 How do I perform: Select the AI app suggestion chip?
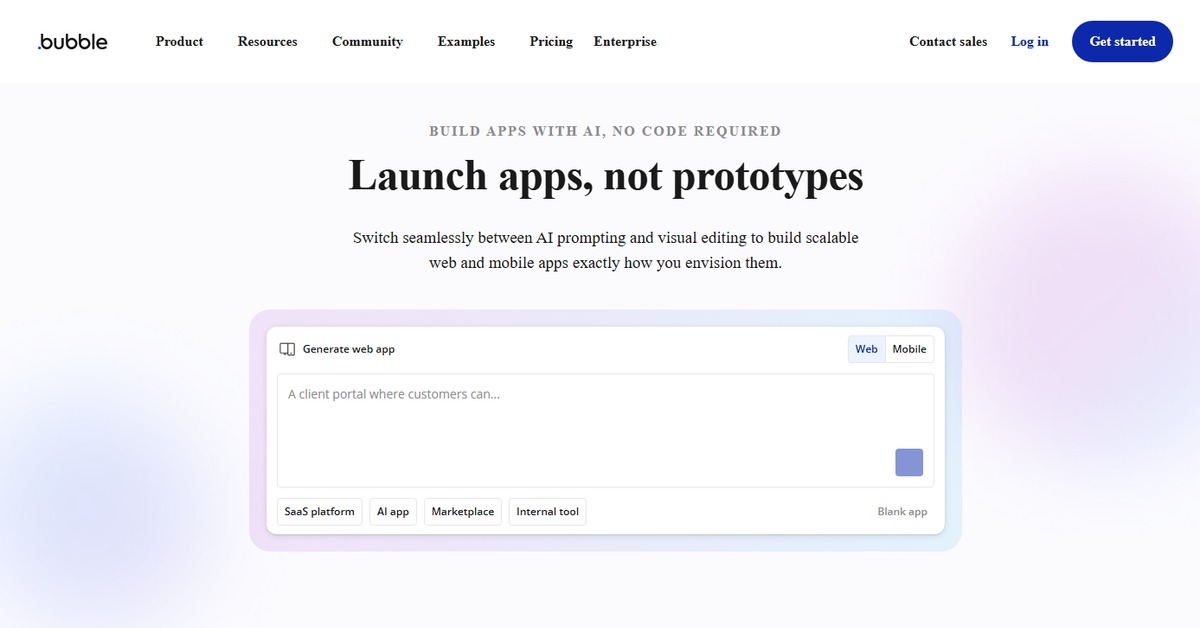(x=393, y=512)
